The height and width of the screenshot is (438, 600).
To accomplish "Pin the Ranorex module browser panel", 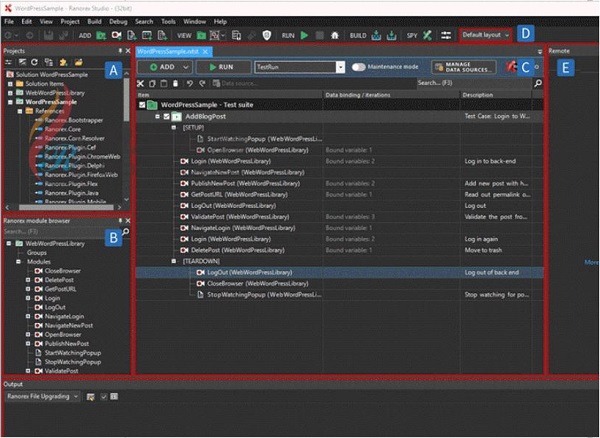I will [118, 219].
